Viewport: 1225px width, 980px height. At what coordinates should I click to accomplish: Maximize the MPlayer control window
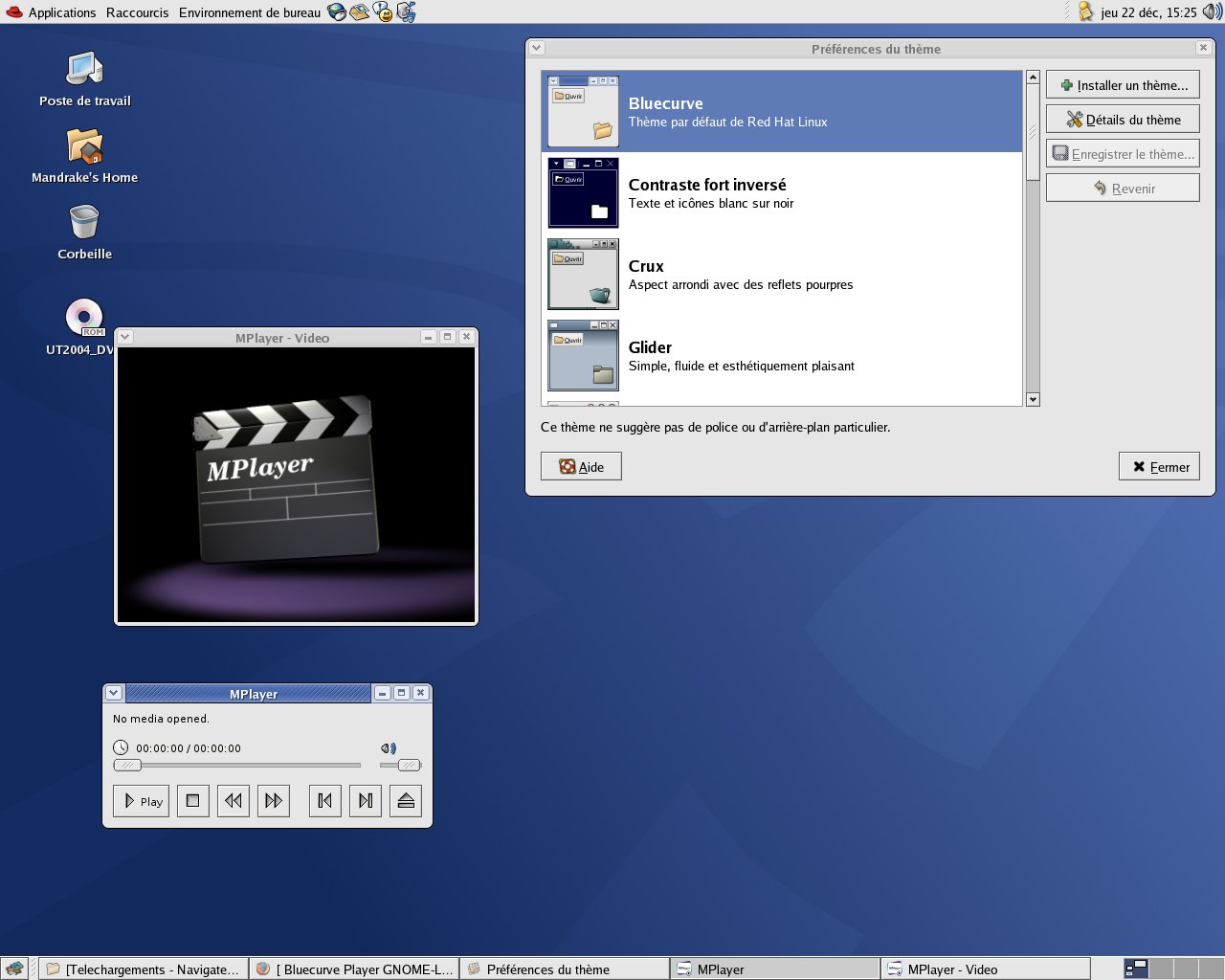coord(402,693)
